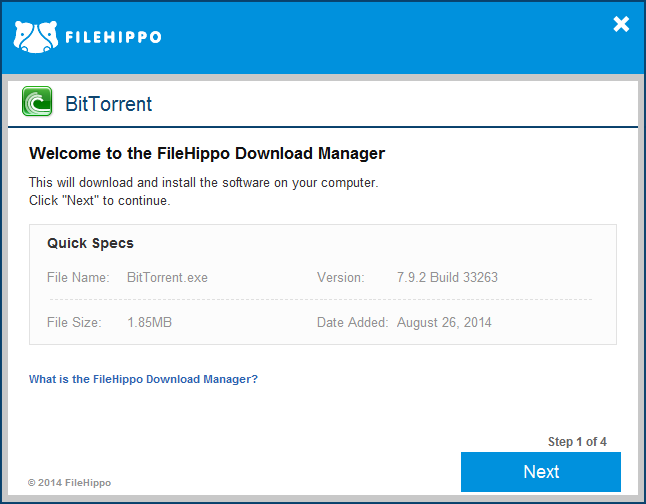Click the 'Version:' label
The height and width of the screenshot is (504, 646).
[x=341, y=277]
